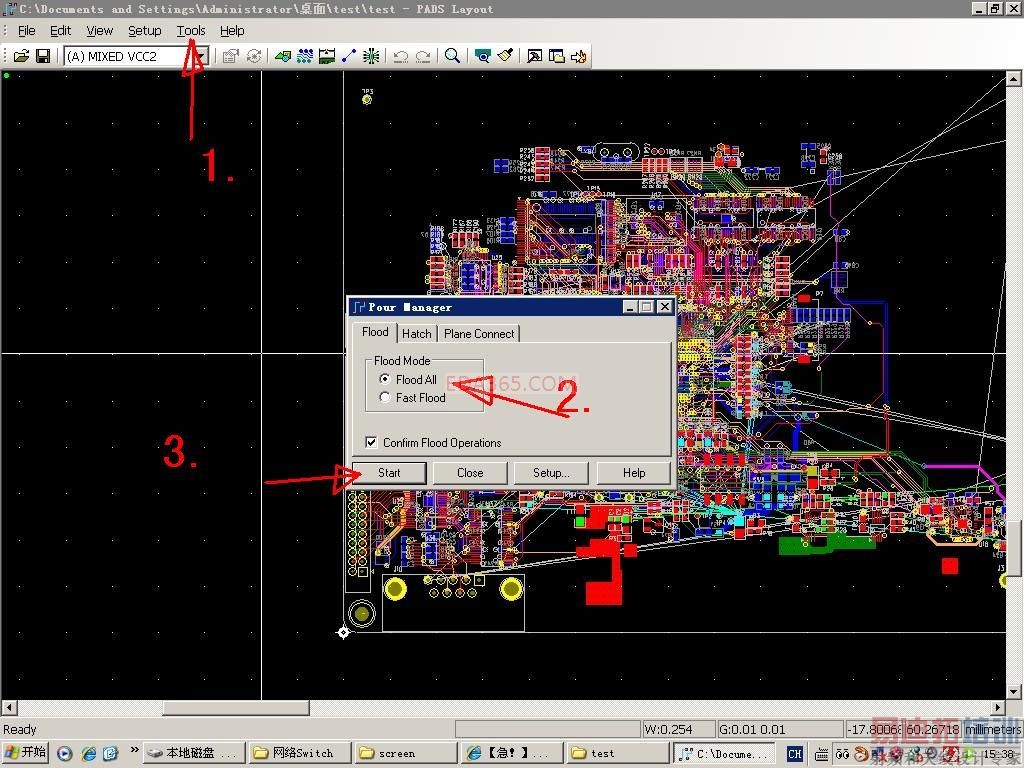Select the Zoom magnifier tool
Image resolution: width=1024 pixels, height=768 pixels.
point(452,56)
